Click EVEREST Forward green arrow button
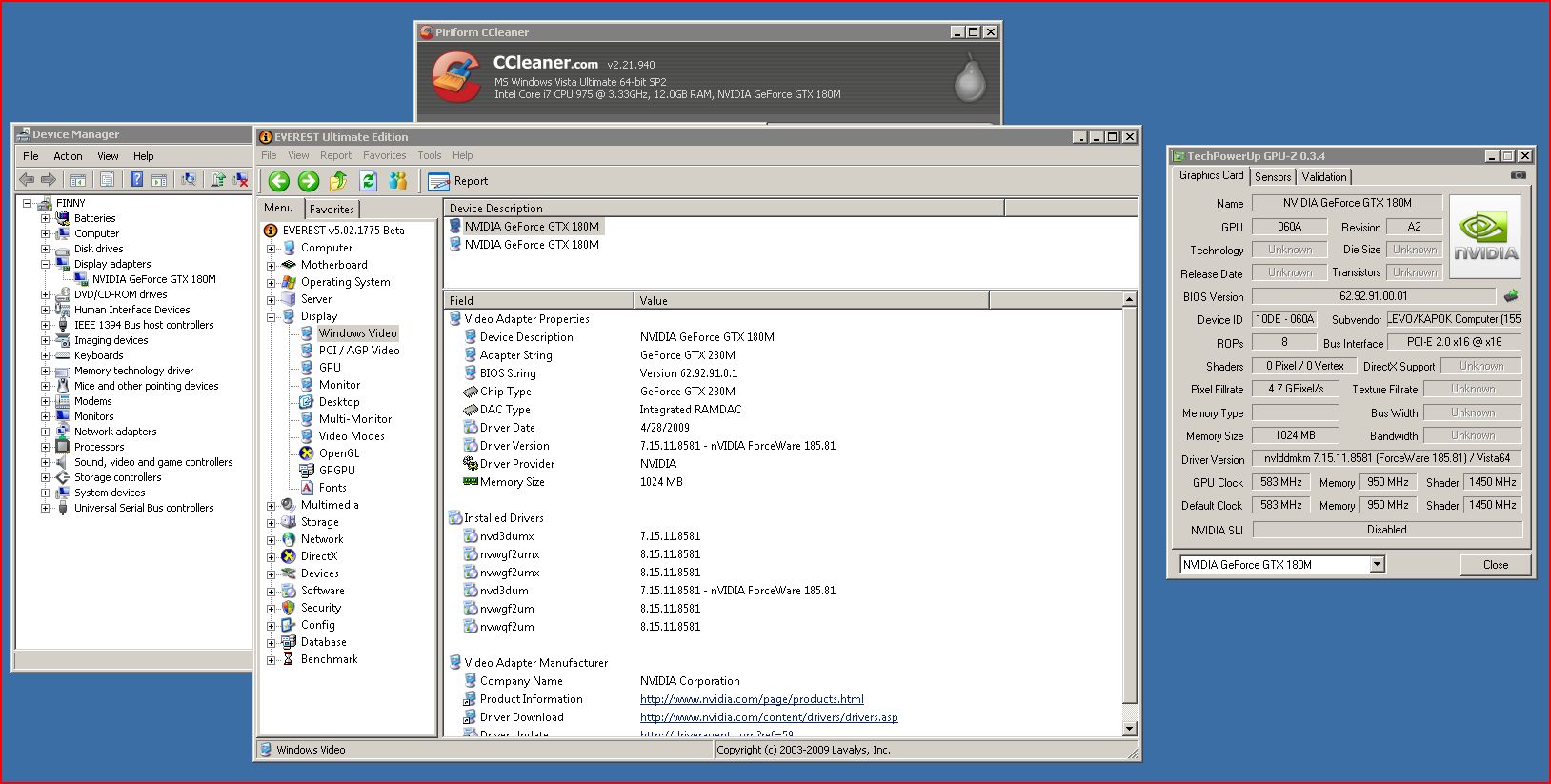The image size is (1551, 784). coord(308,181)
